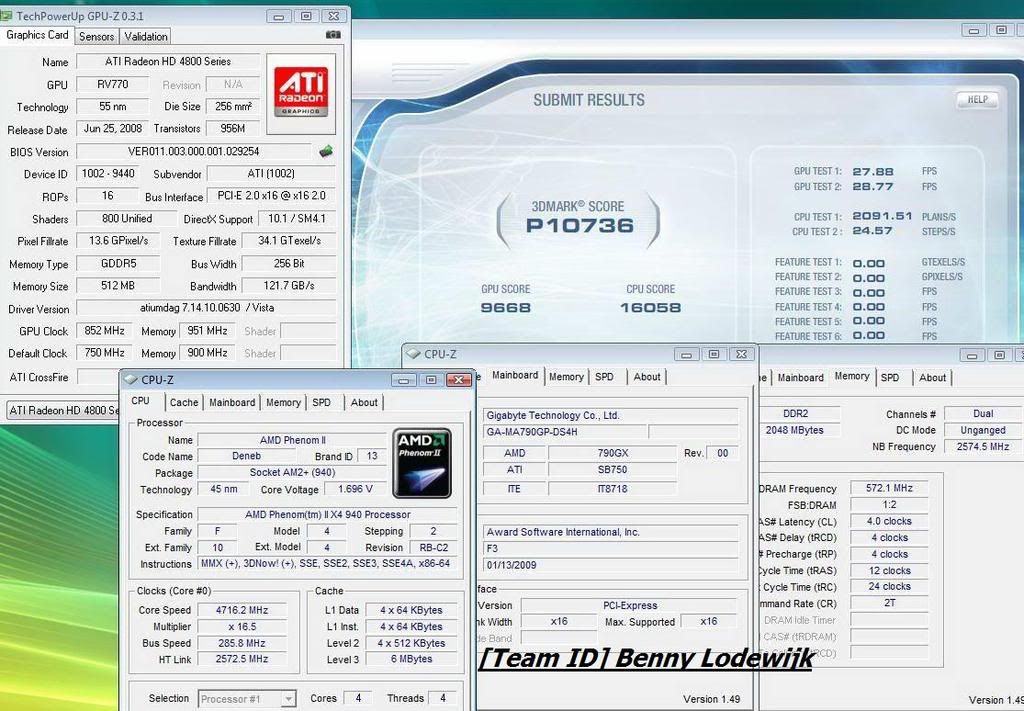Click the core speed 4716.2 MHz
The image size is (1024, 711).
[242, 610]
